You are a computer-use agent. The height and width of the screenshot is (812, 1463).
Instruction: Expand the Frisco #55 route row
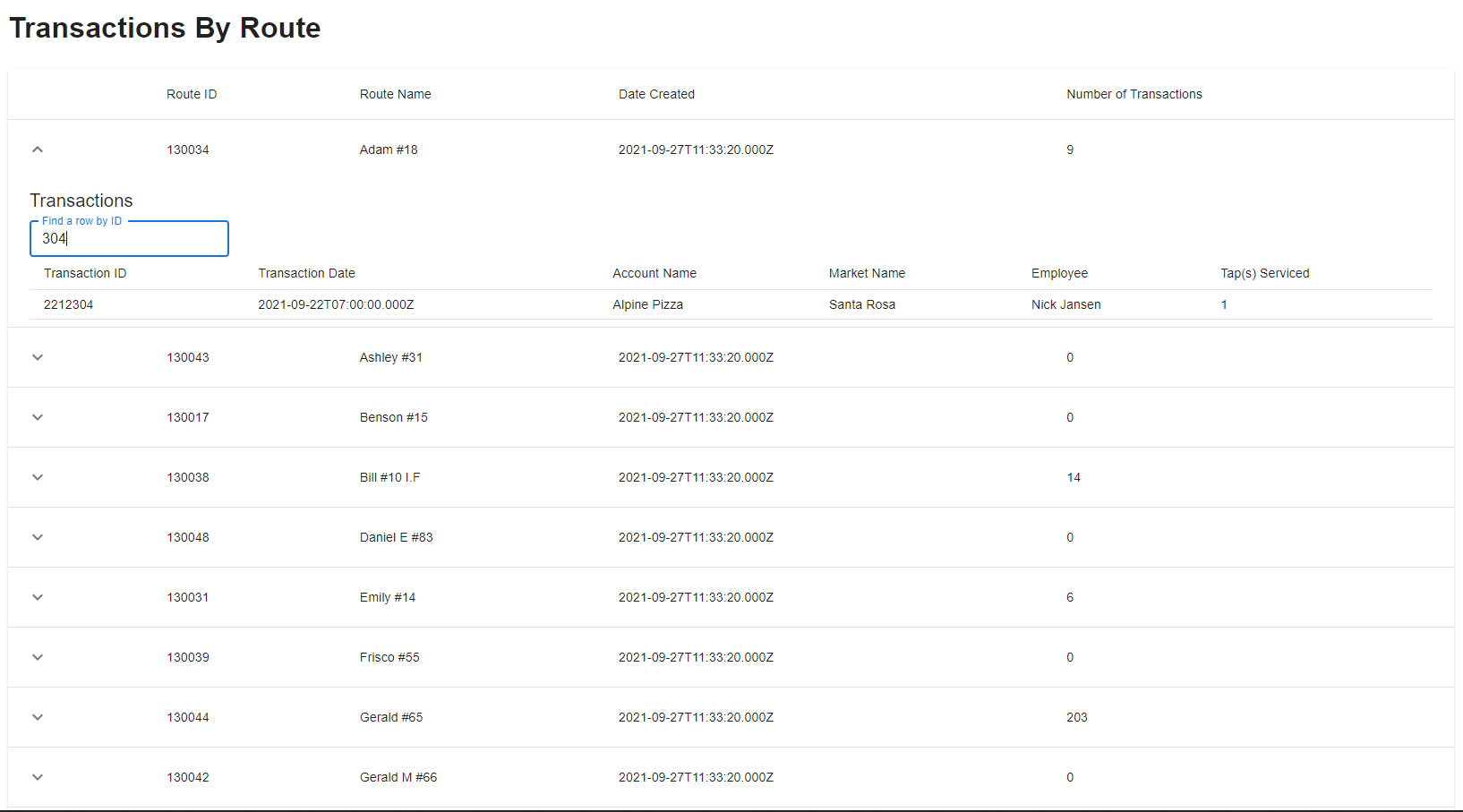pos(38,657)
